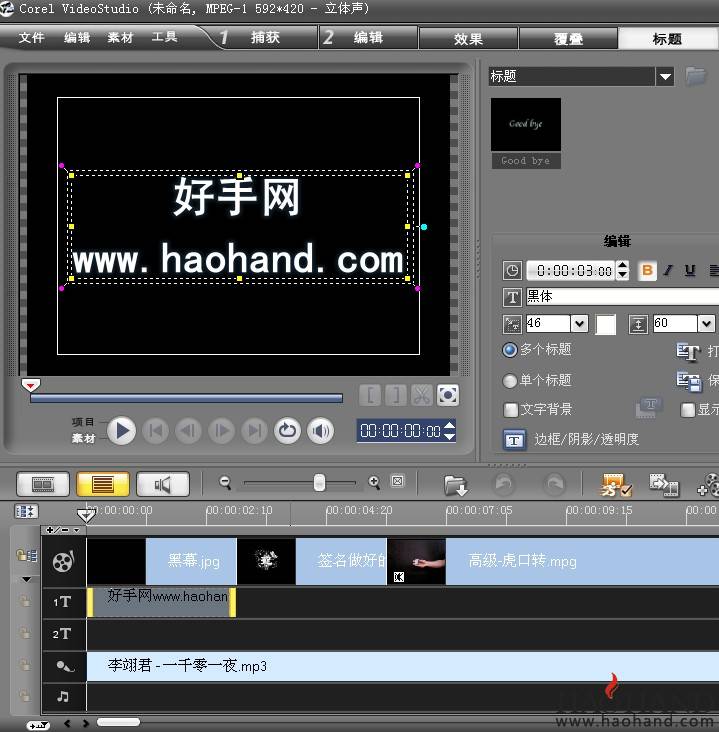Viewport: 719px width, 732px height.
Task: Adjust duration 0:00:03:00 spinner arrows
Action: [x=622, y=270]
